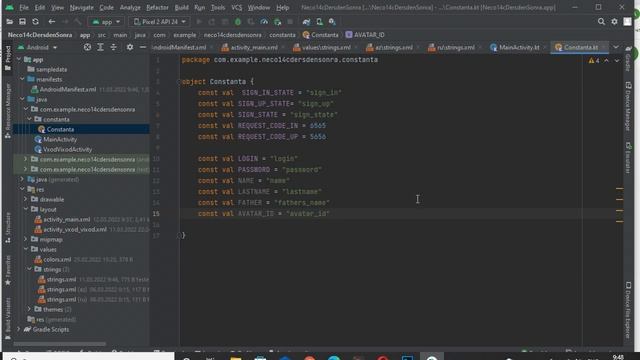Toggle the Device Manager tool window
Screen dimensions: 640x360
[x=628, y=106]
